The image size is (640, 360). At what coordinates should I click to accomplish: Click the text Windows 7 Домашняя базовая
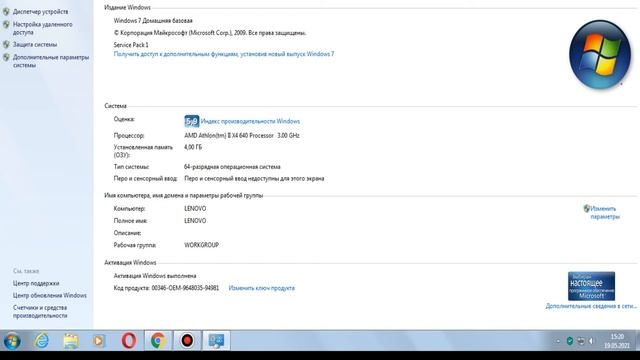point(153,20)
